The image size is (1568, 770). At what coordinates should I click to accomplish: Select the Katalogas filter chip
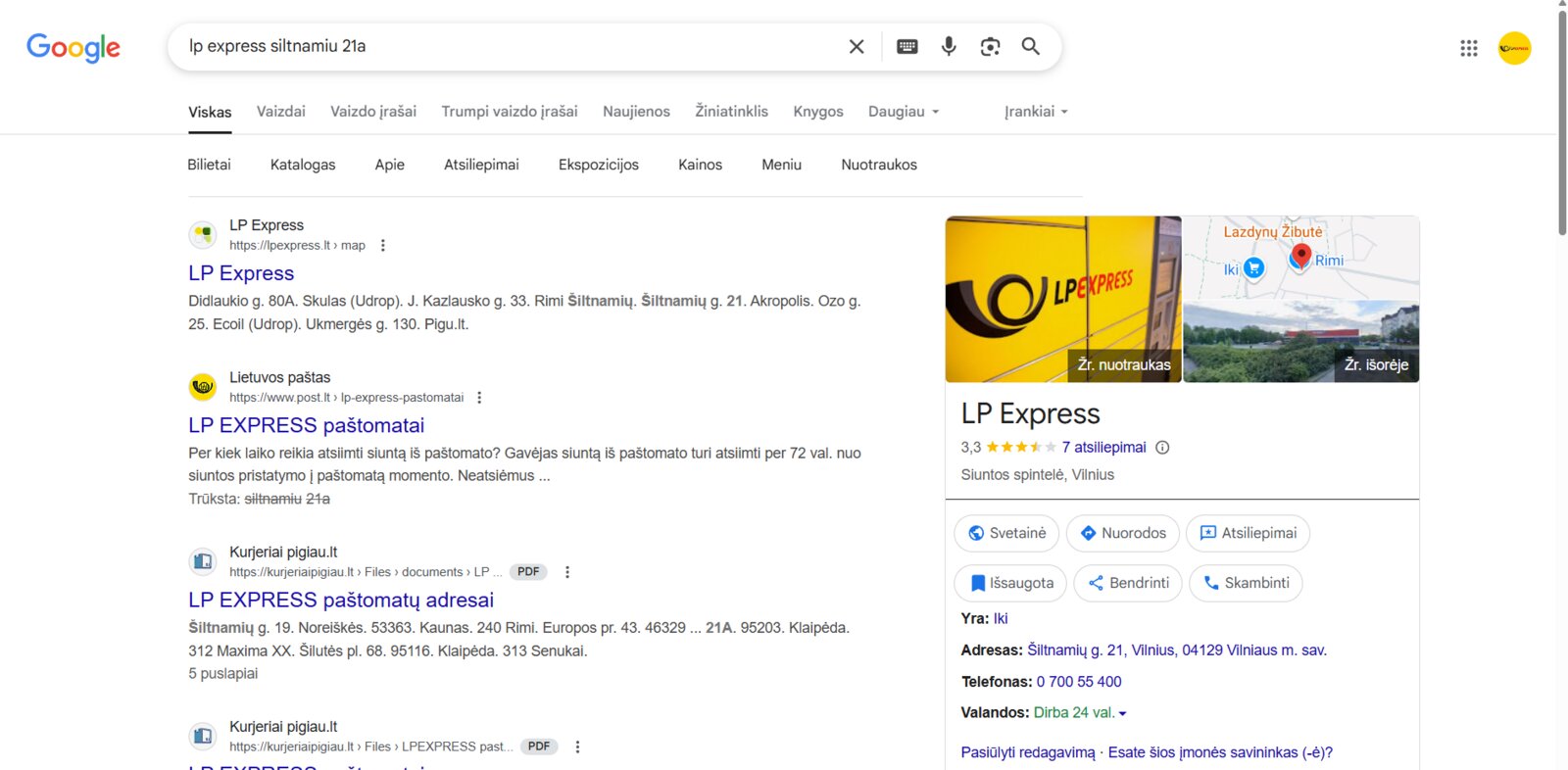(303, 165)
